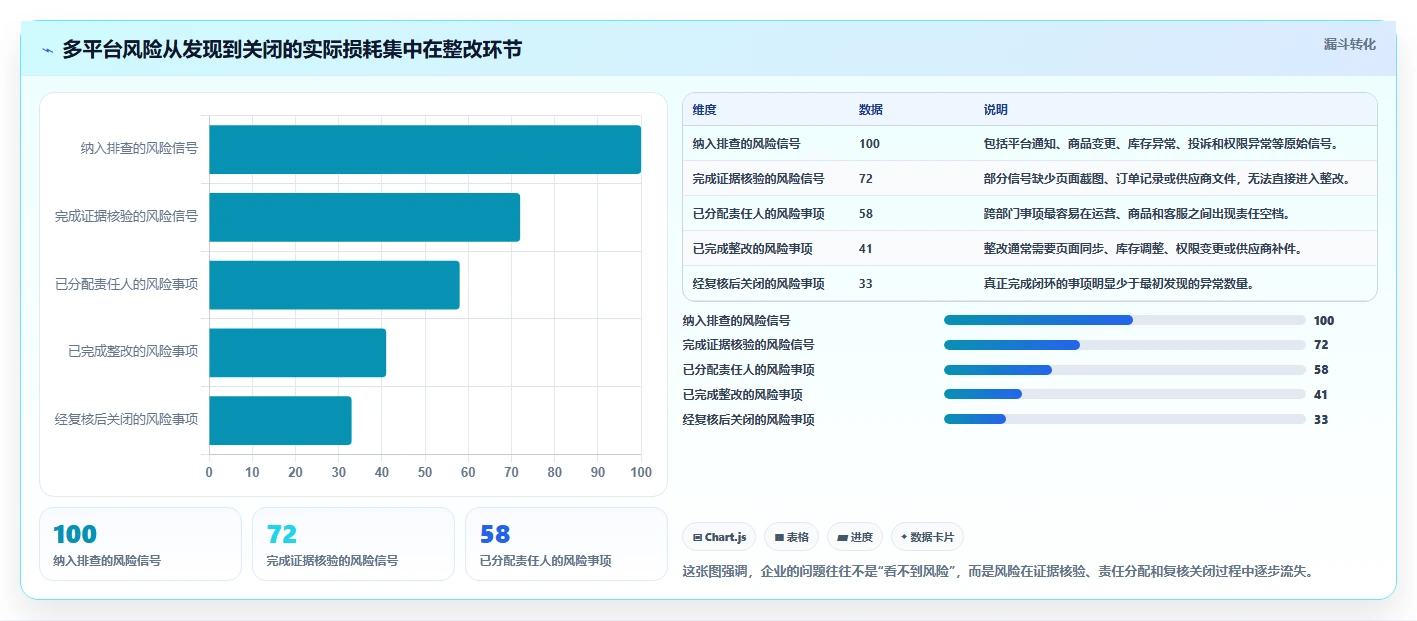The image size is (1417, 621).
Task: Click the progress bar valued 72
Action: coord(1125,345)
